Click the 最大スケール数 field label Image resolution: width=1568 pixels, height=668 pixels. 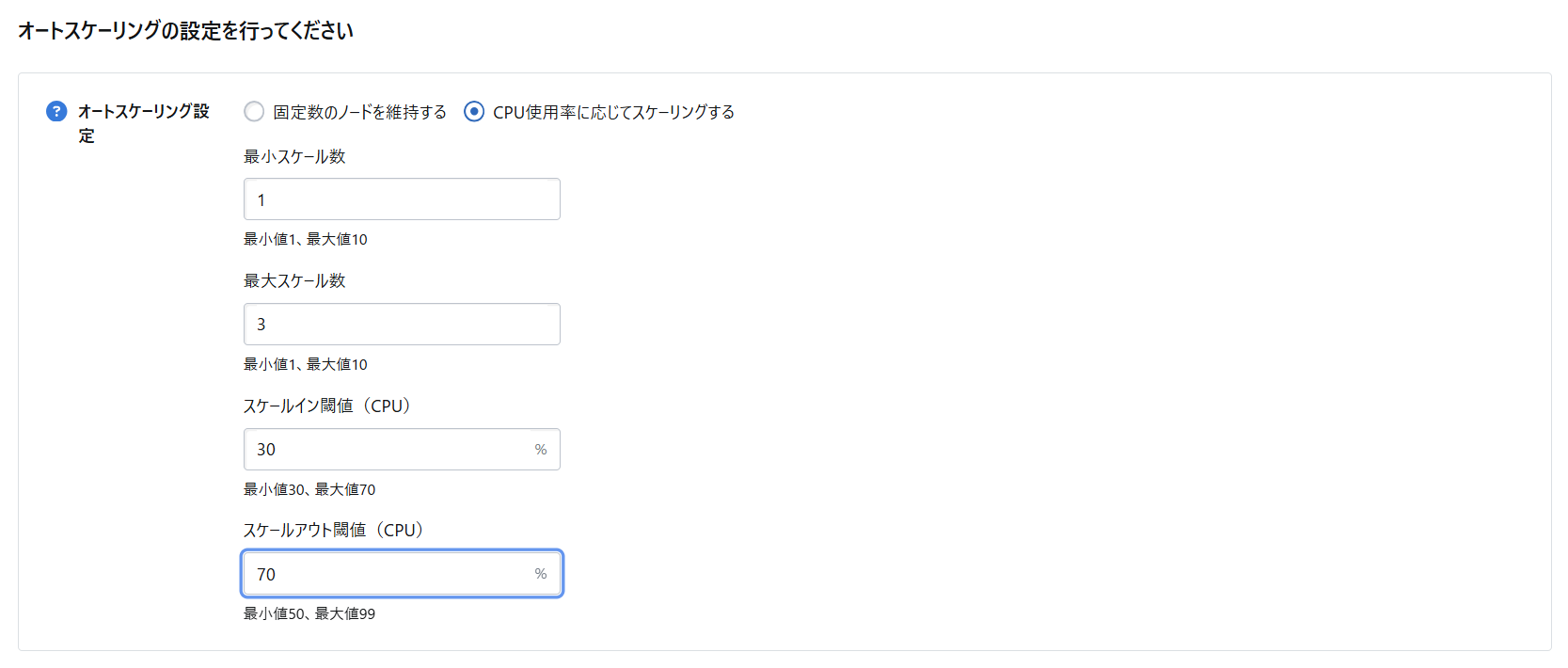coord(294,280)
